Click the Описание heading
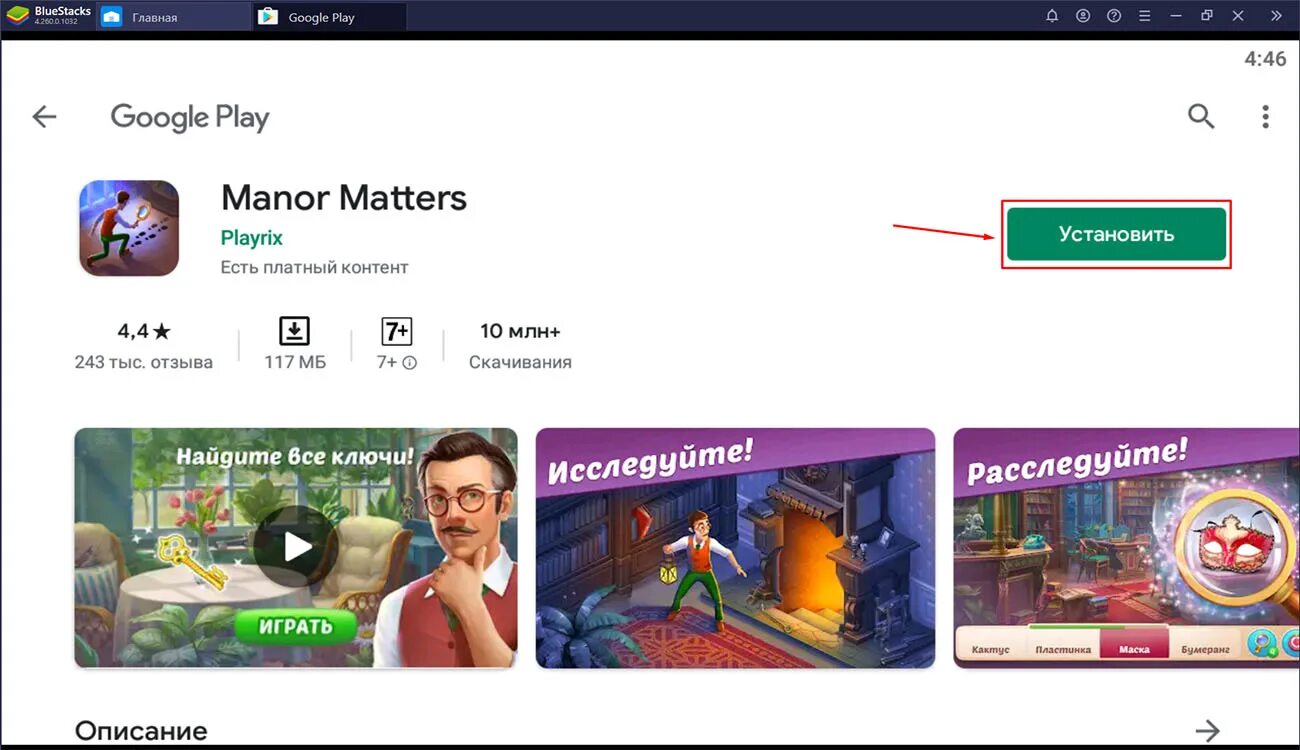 click(x=141, y=731)
